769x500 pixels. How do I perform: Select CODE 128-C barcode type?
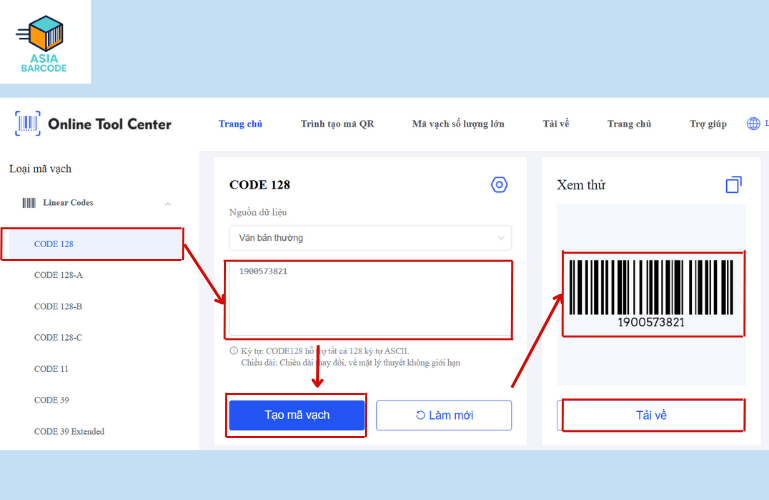58,338
